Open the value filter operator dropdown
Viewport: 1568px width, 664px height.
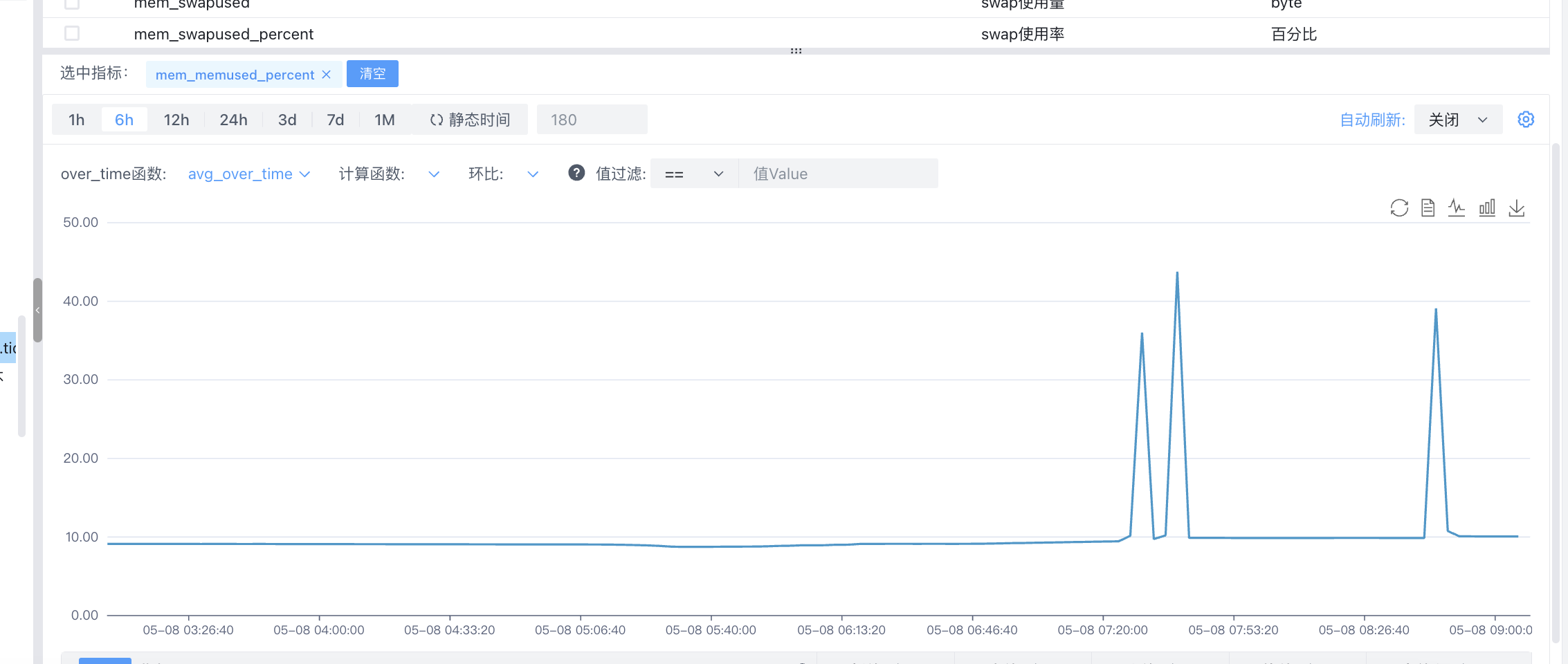pyautogui.click(x=693, y=174)
